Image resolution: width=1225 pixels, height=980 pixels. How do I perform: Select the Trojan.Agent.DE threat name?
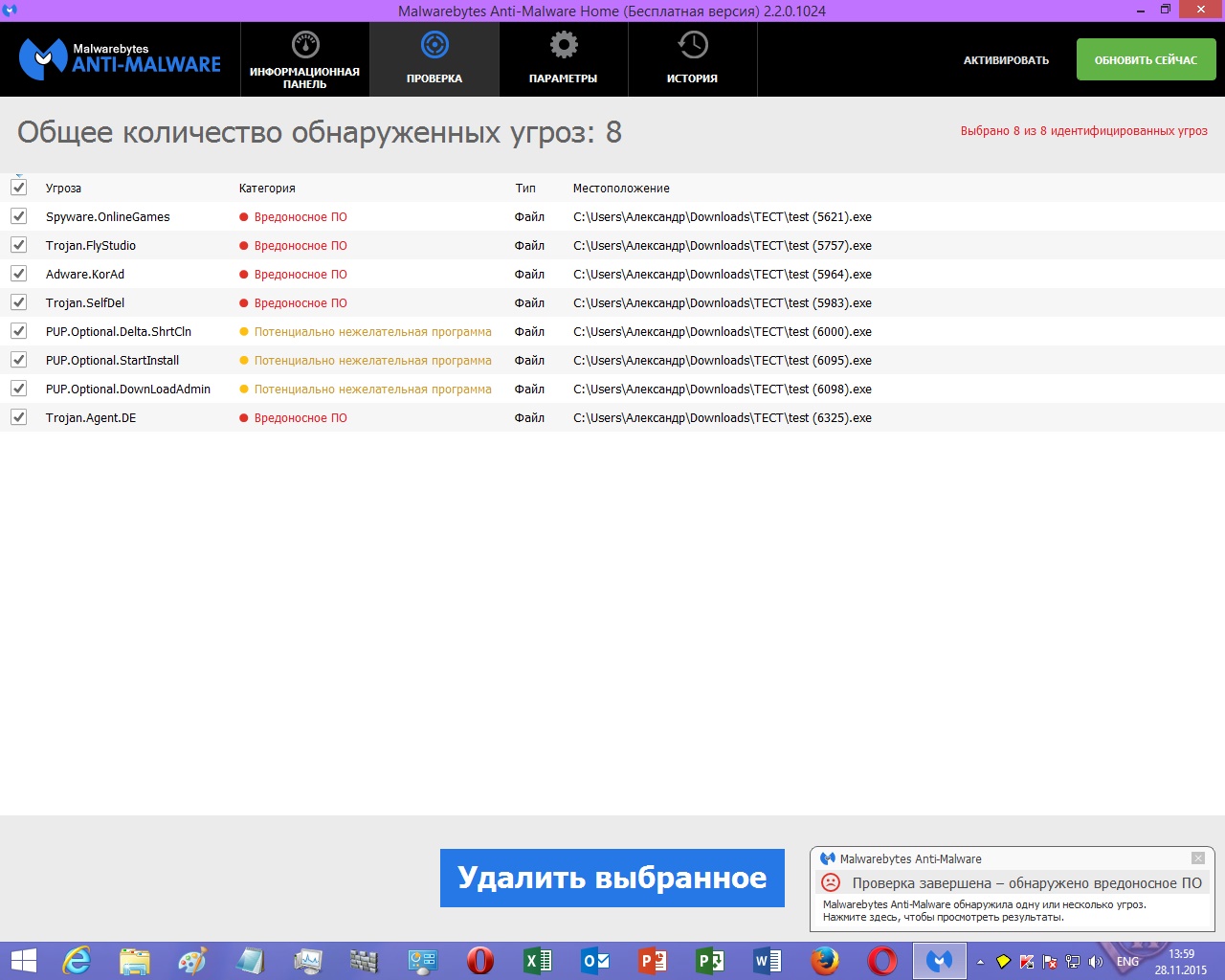click(x=91, y=418)
